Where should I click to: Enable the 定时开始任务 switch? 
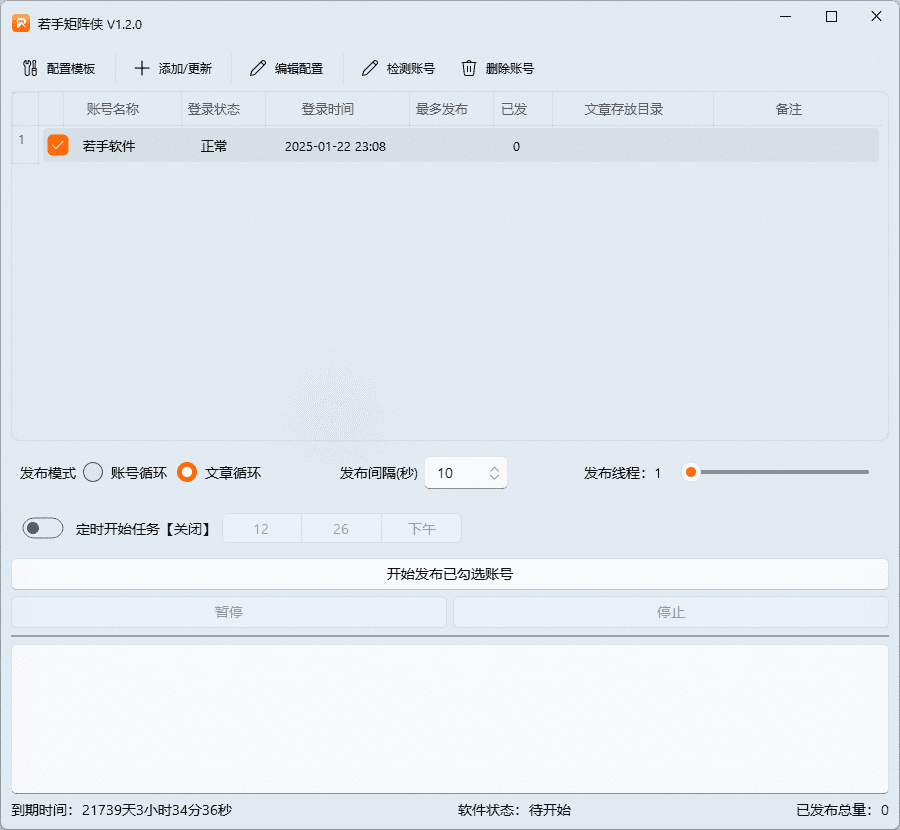[x=42, y=527]
